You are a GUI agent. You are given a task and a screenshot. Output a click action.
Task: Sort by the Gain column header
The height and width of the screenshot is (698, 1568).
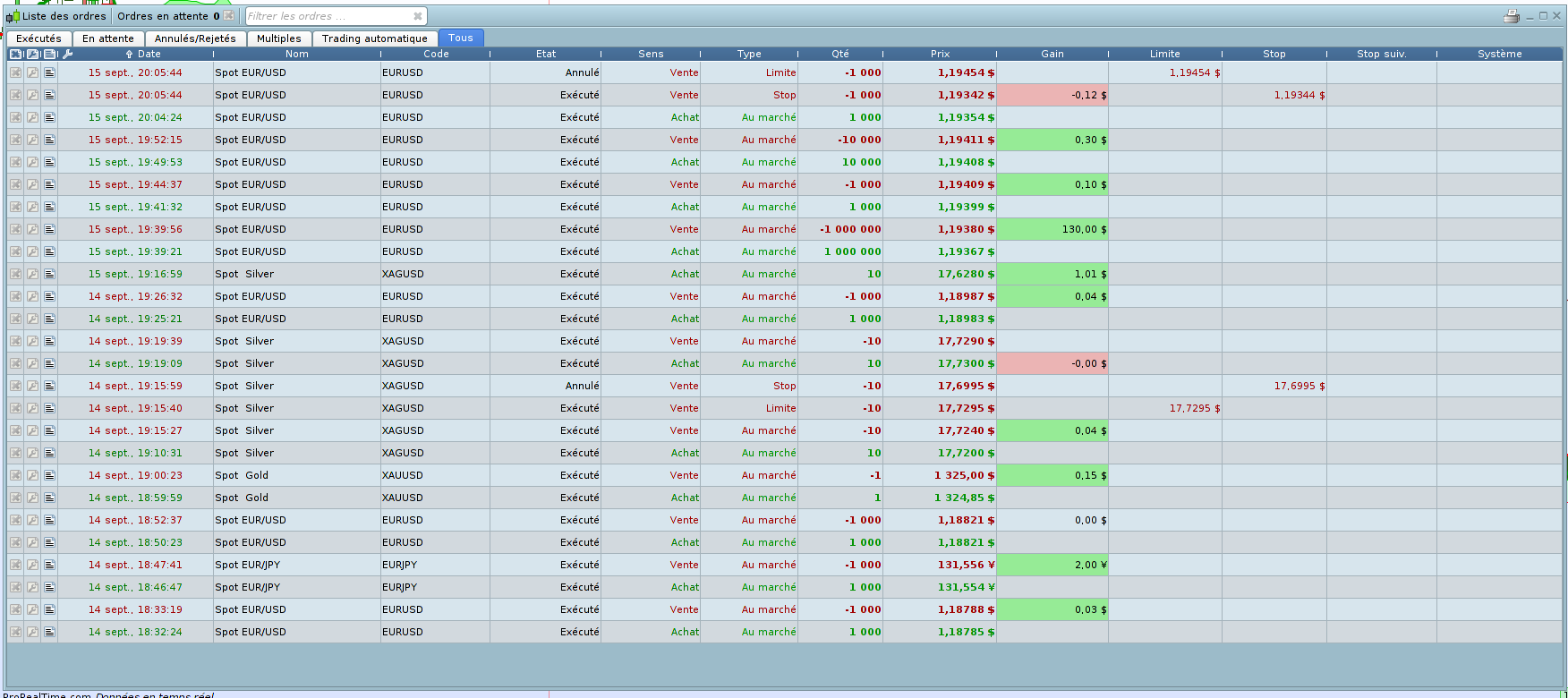(1052, 54)
